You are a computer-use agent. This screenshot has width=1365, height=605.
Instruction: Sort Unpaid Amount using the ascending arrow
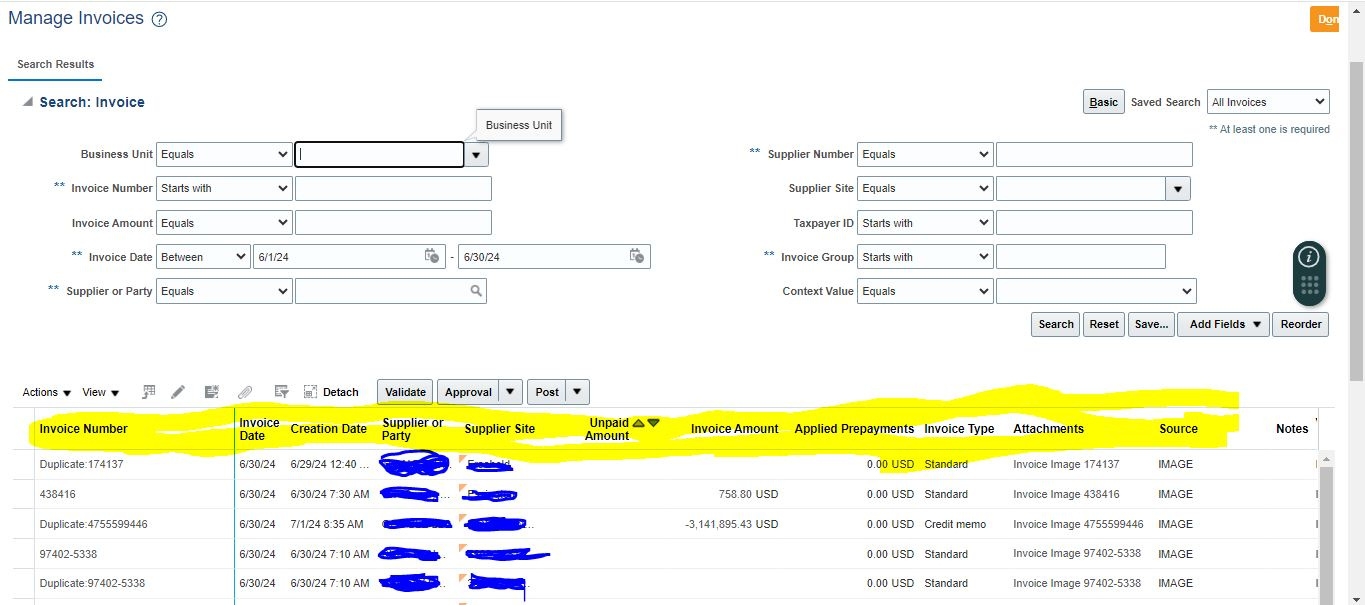(638, 423)
